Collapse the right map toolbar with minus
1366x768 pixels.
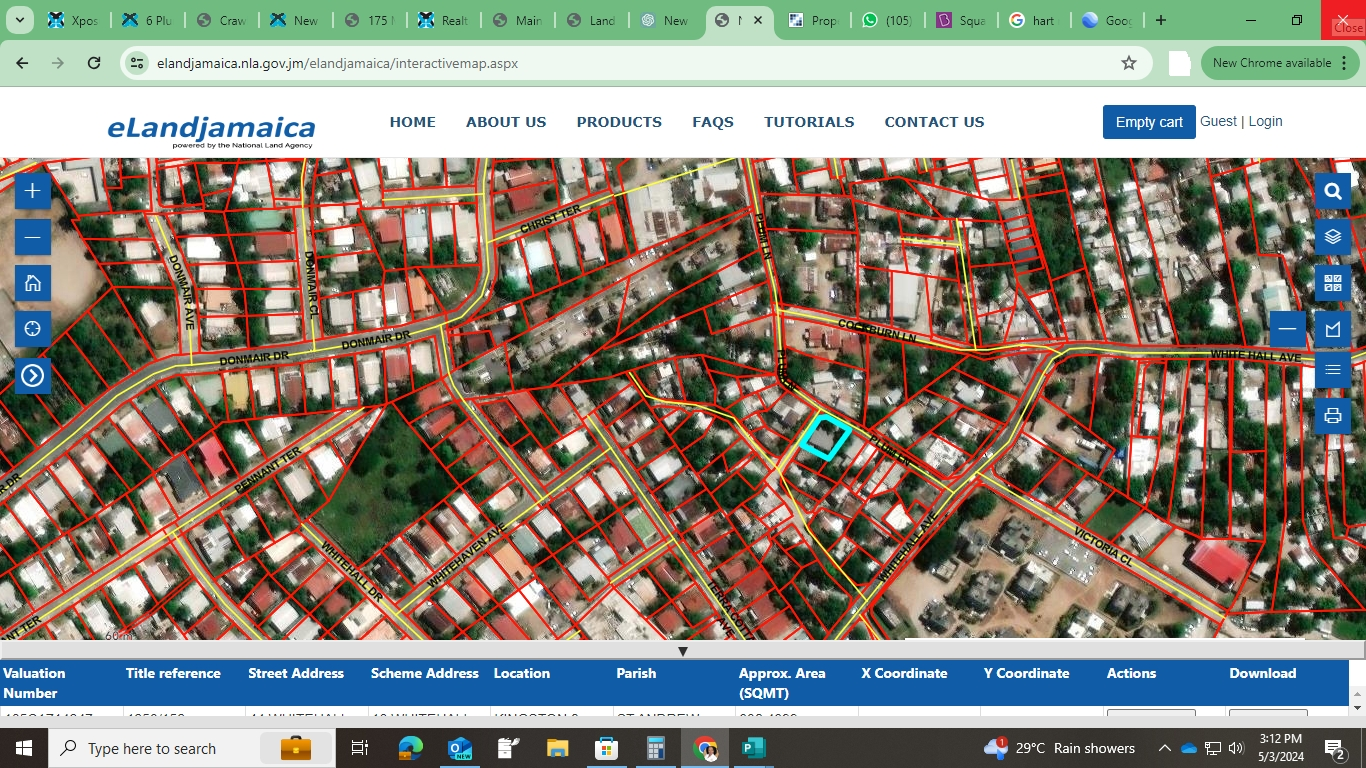click(x=1287, y=328)
